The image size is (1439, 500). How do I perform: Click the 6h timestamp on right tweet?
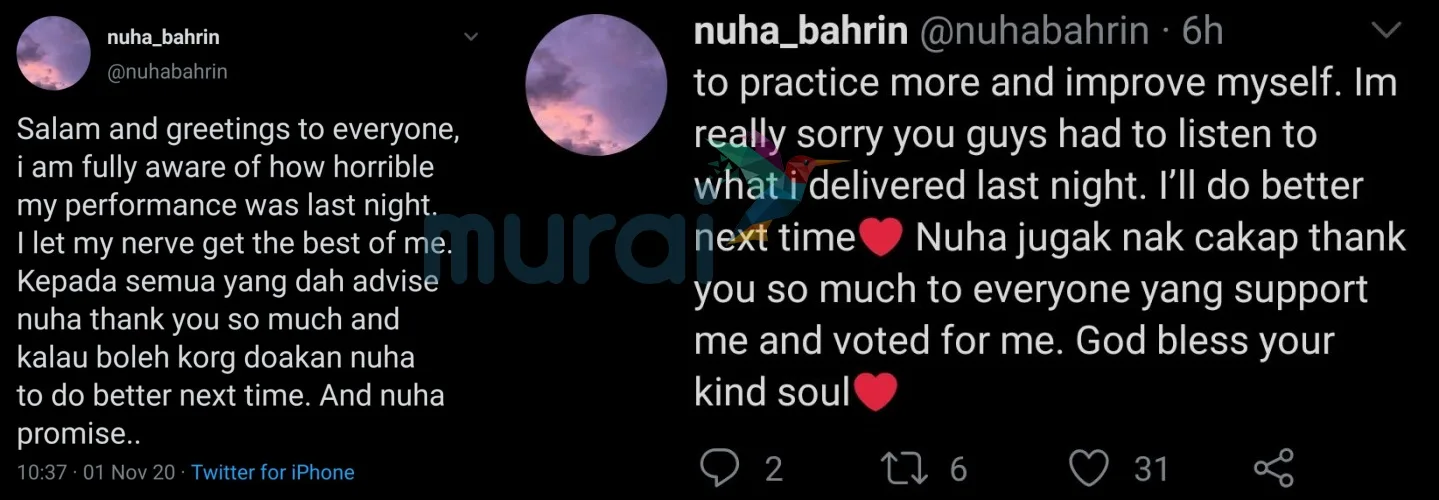click(1202, 31)
